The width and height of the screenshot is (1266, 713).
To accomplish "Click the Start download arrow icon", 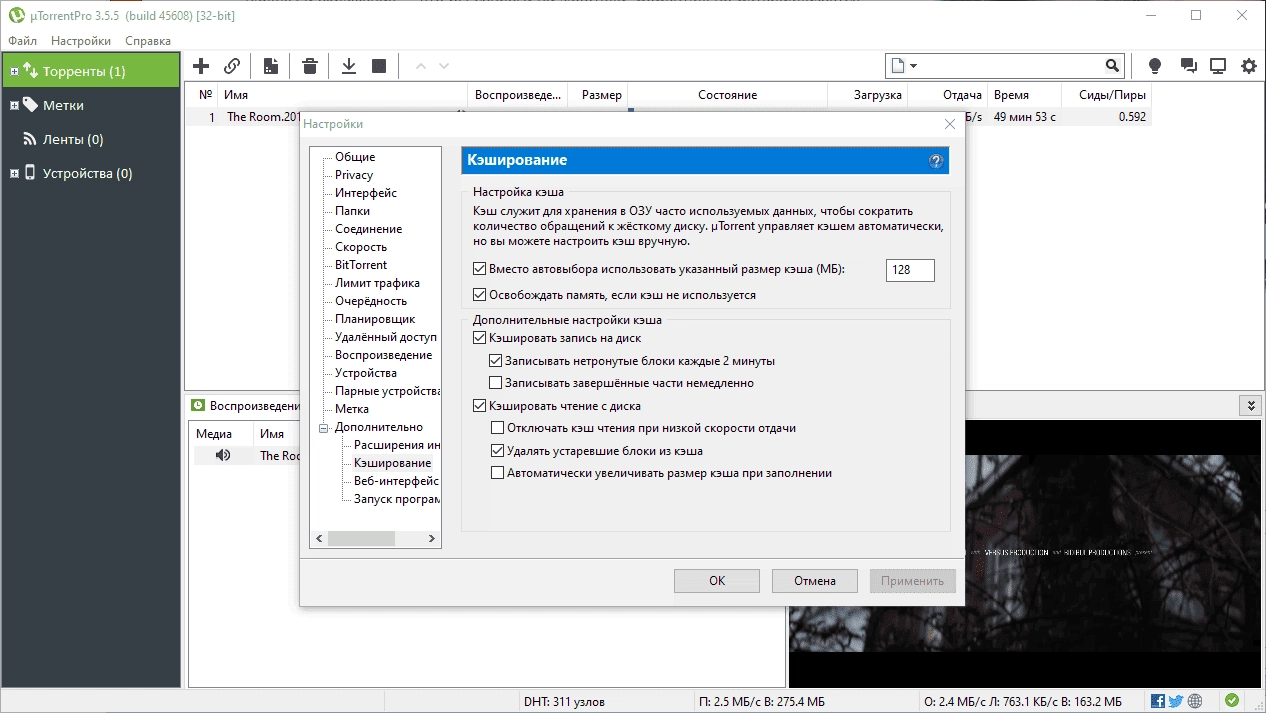I will [x=349, y=66].
